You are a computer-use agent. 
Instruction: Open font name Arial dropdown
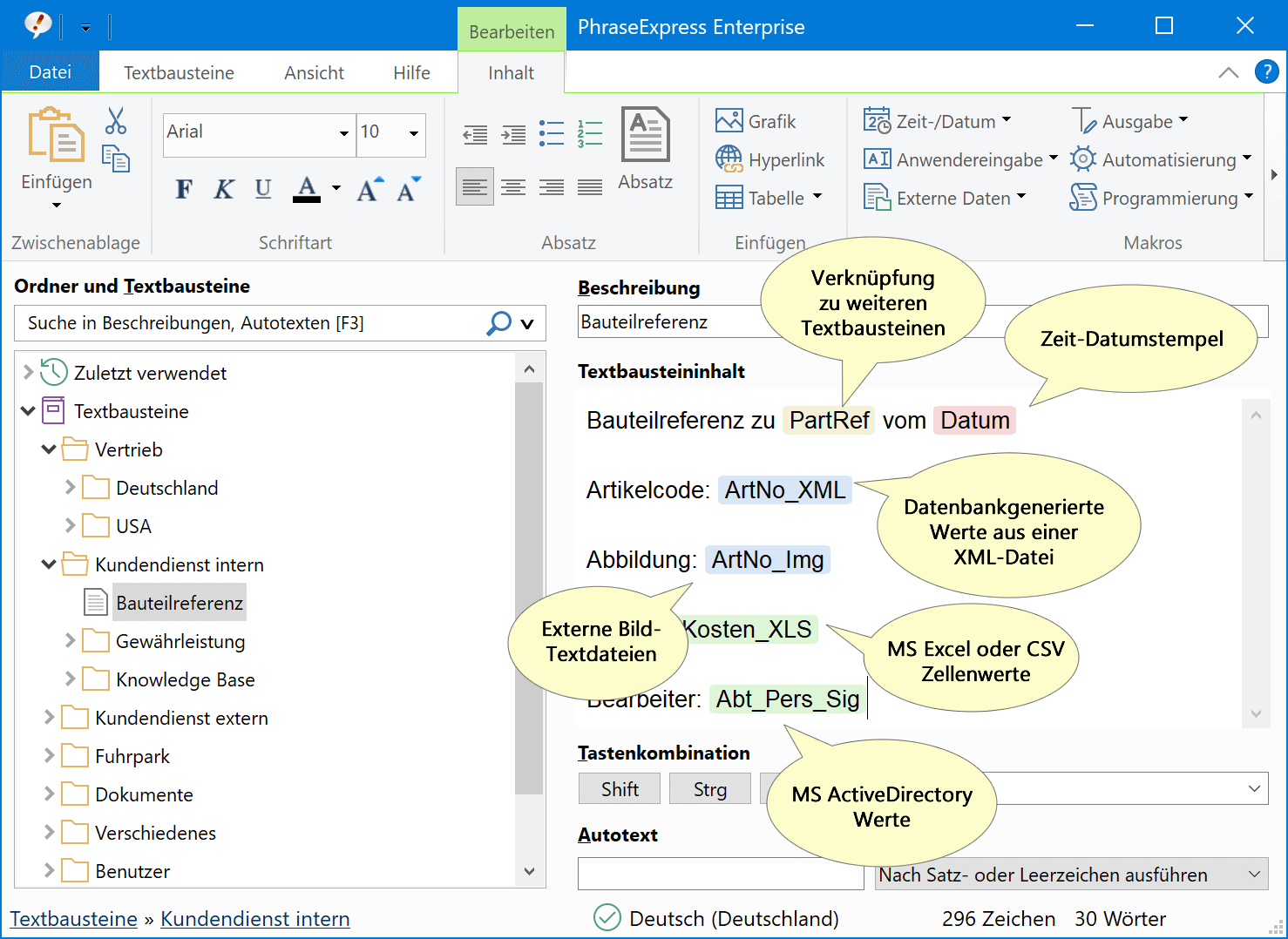click(x=344, y=133)
